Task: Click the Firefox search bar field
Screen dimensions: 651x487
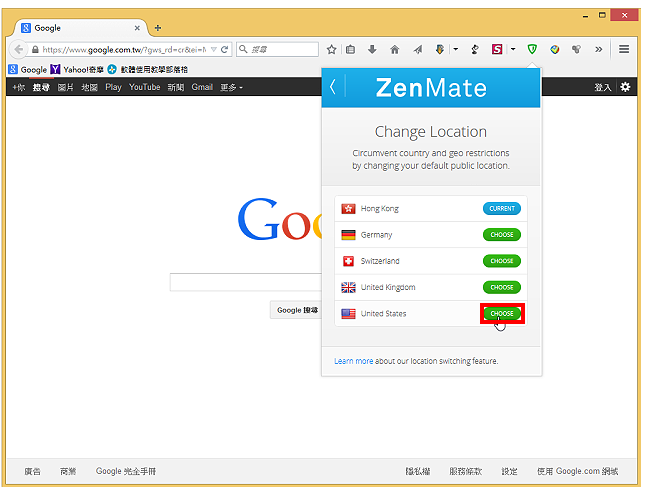Action: [277, 49]
